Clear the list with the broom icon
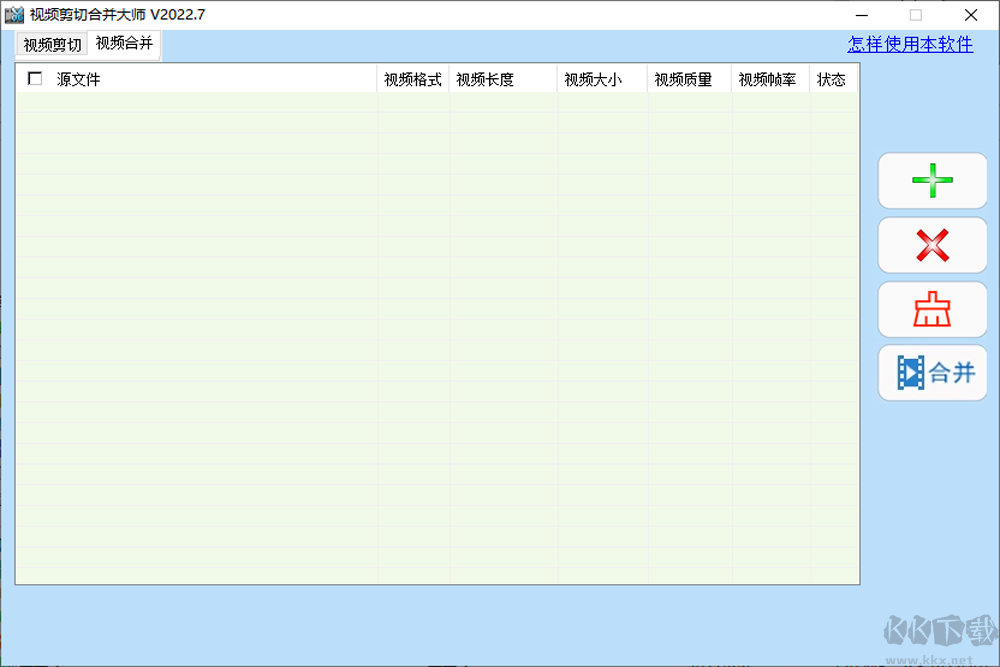The height and width of the screenshot is (667, 1000). (x=931, y=309)
